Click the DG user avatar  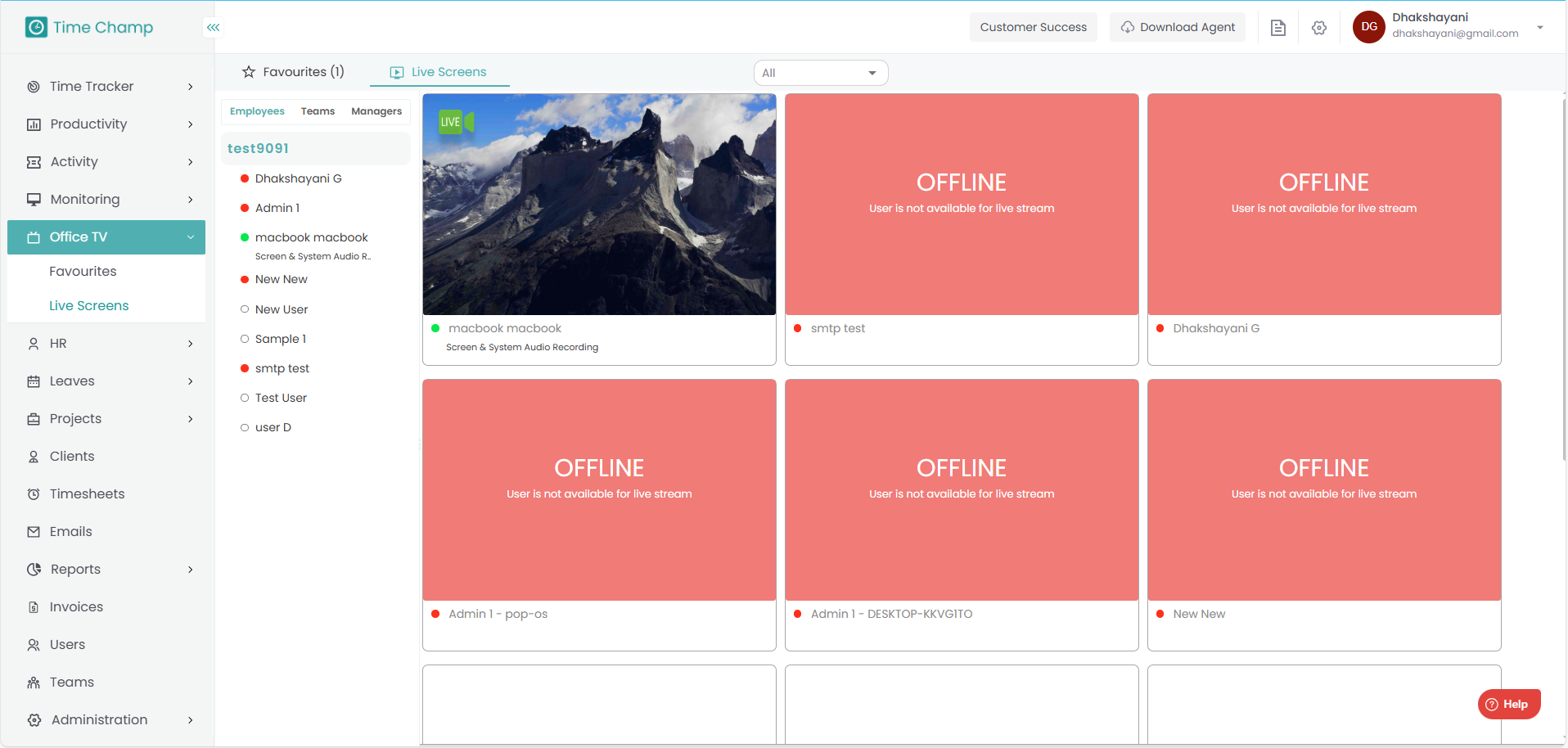pyautogui.click(x=1369, y=27)
